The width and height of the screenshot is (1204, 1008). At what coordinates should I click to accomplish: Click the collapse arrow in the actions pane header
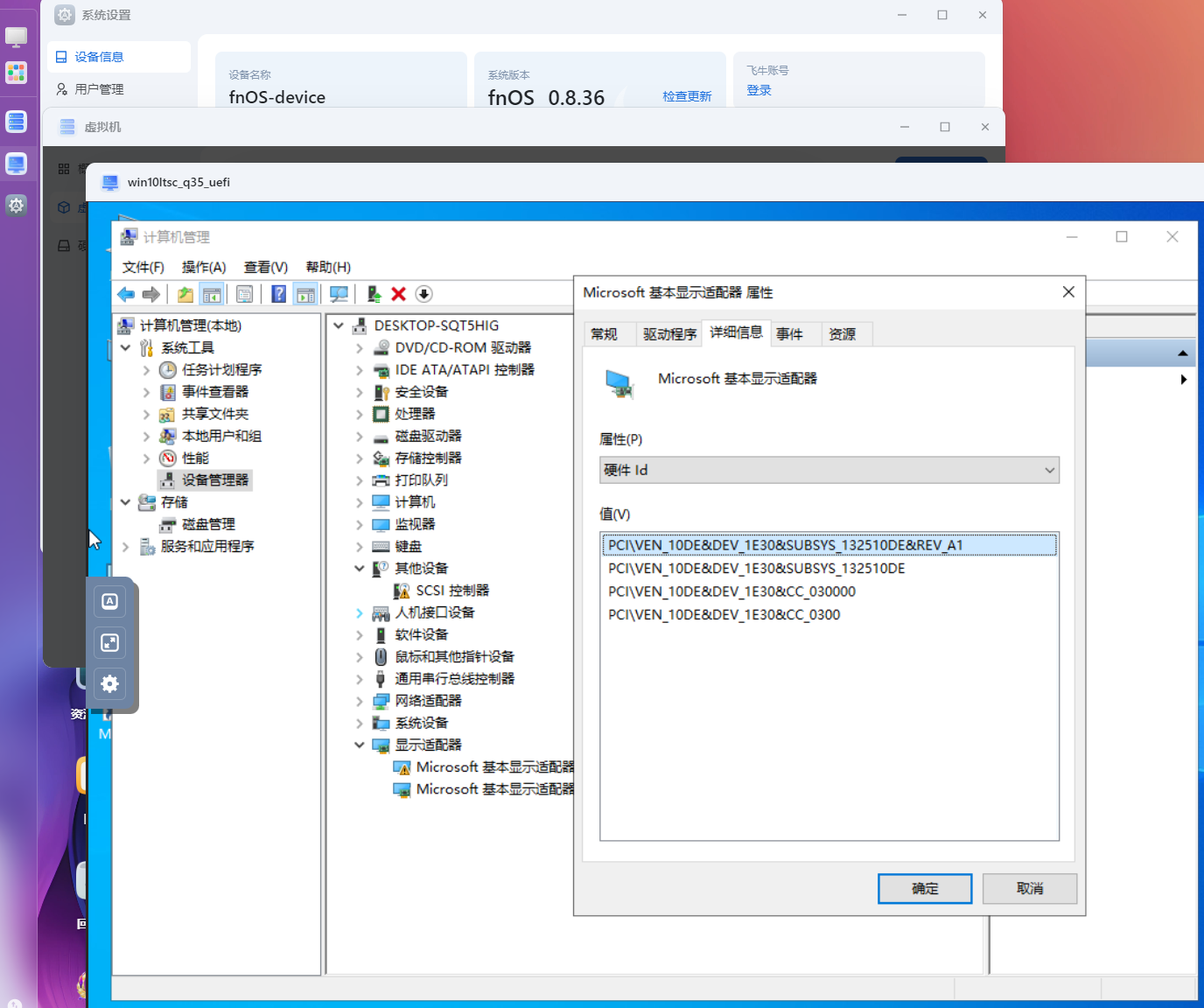[x=1183, y=353]
